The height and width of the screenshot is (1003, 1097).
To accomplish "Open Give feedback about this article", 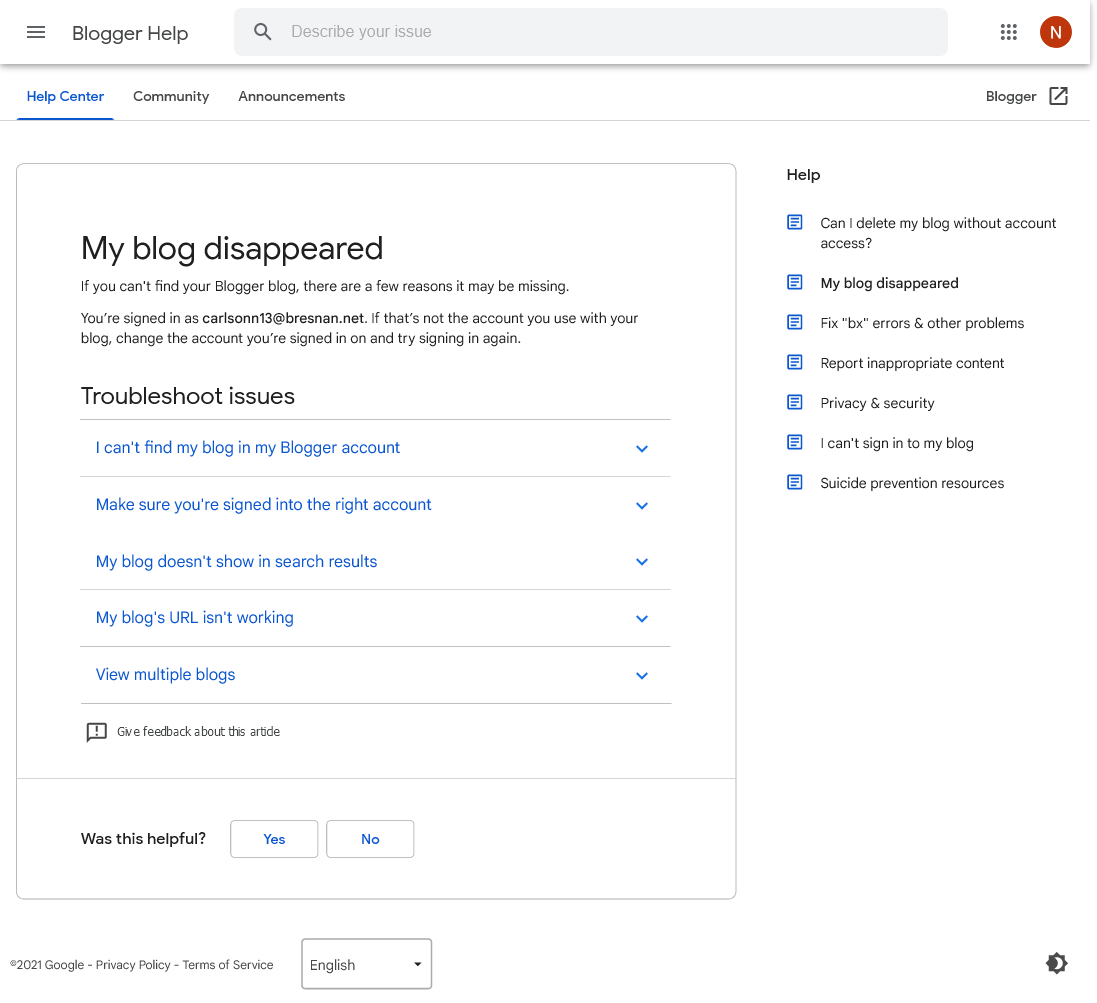I will (198, 732).
